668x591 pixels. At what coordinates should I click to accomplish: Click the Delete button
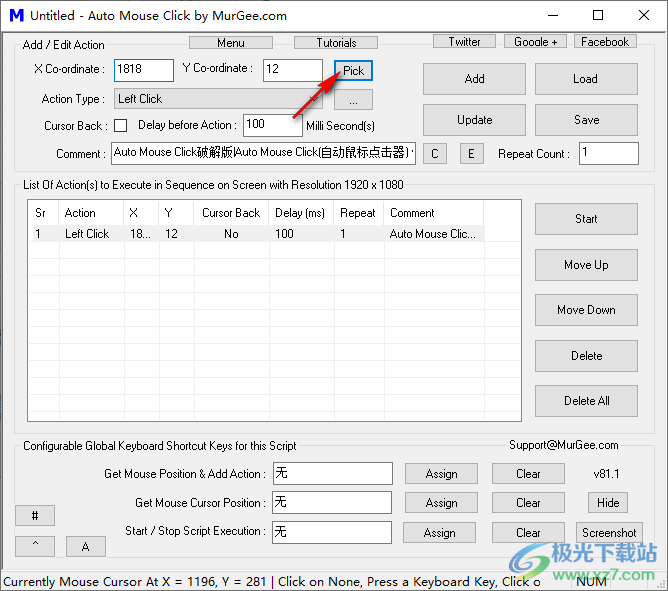[x=586, y=356]
